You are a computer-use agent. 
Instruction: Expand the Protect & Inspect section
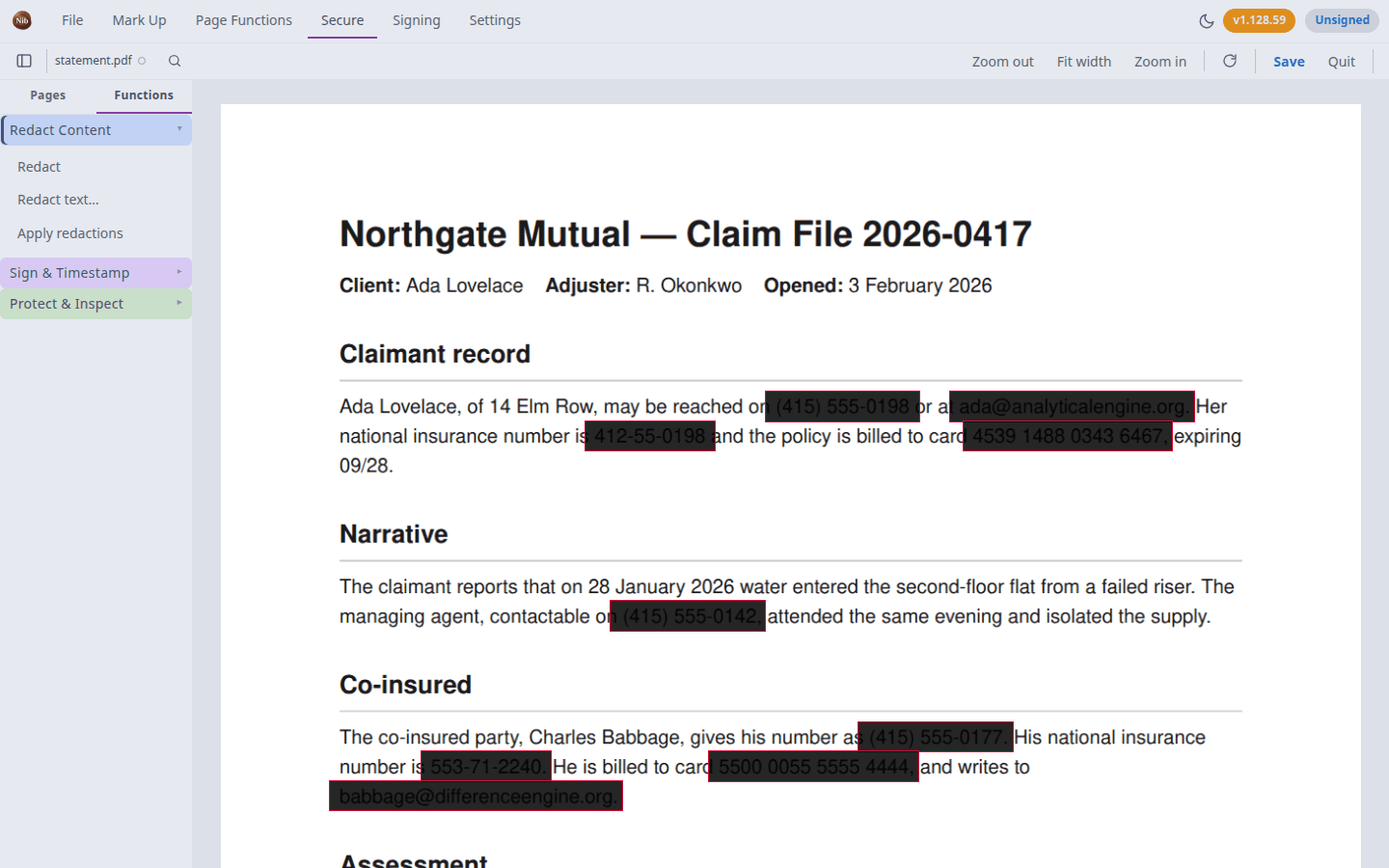tap(96, 304)
